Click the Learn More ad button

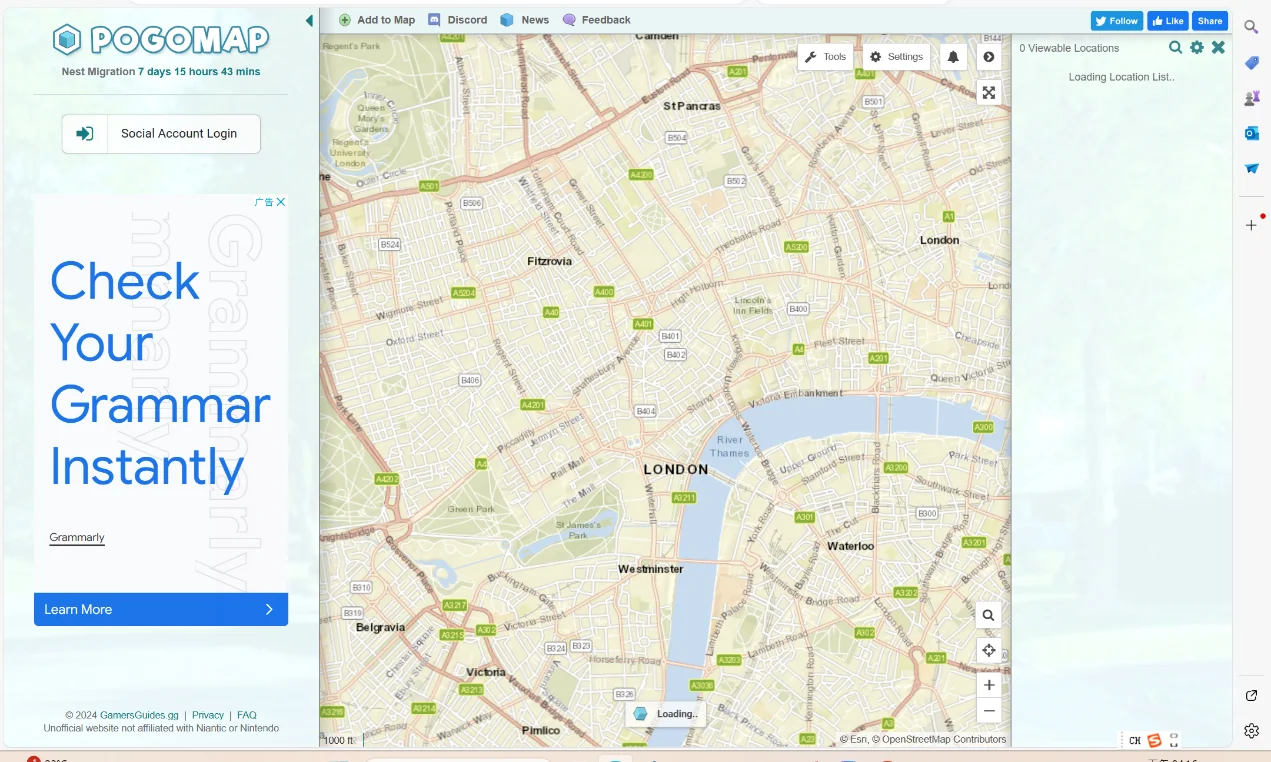pyautogui.click(x=161, y=609)
